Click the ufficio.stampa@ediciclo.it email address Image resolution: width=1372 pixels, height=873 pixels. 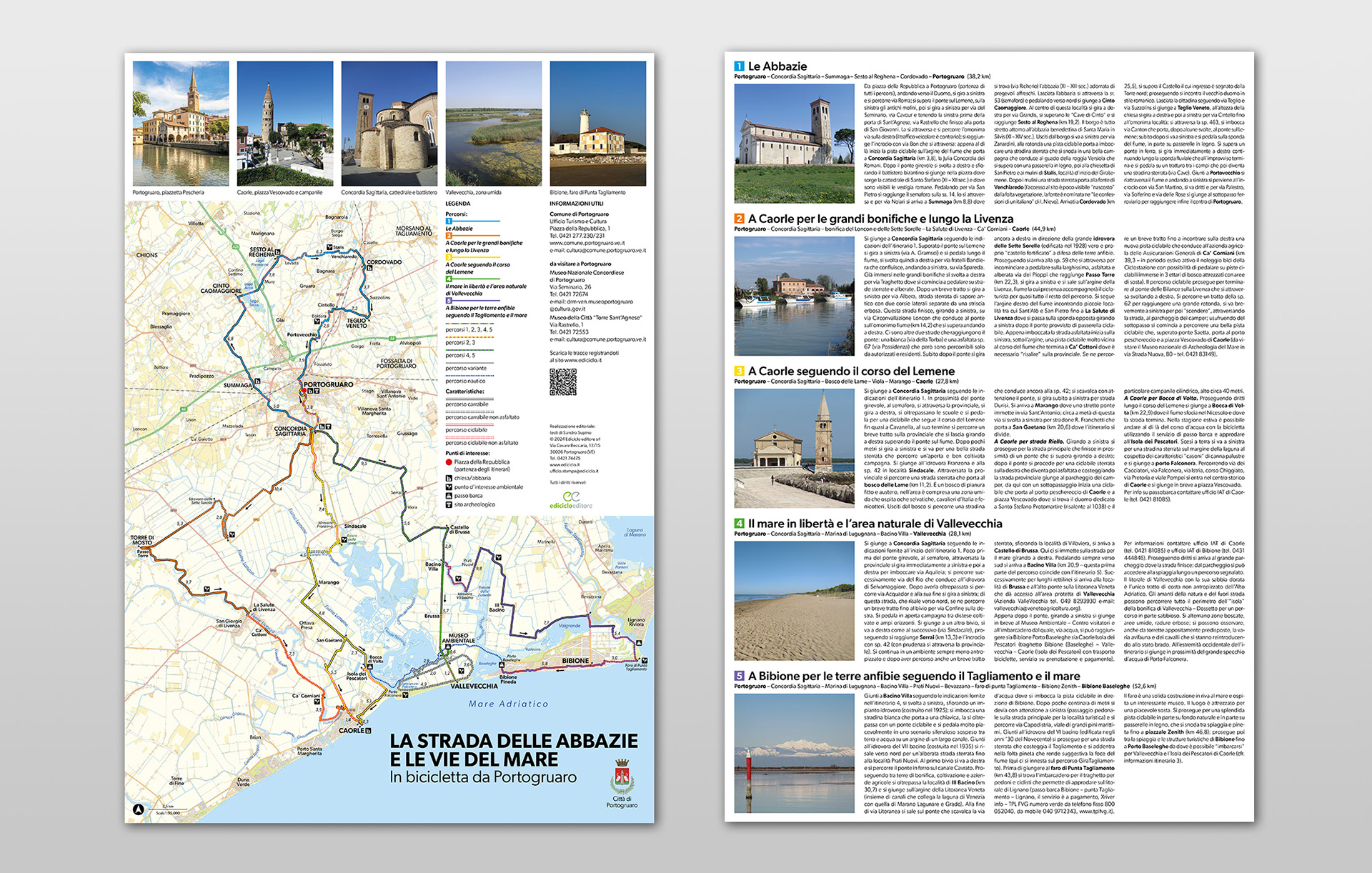click(x=574, y=471)
